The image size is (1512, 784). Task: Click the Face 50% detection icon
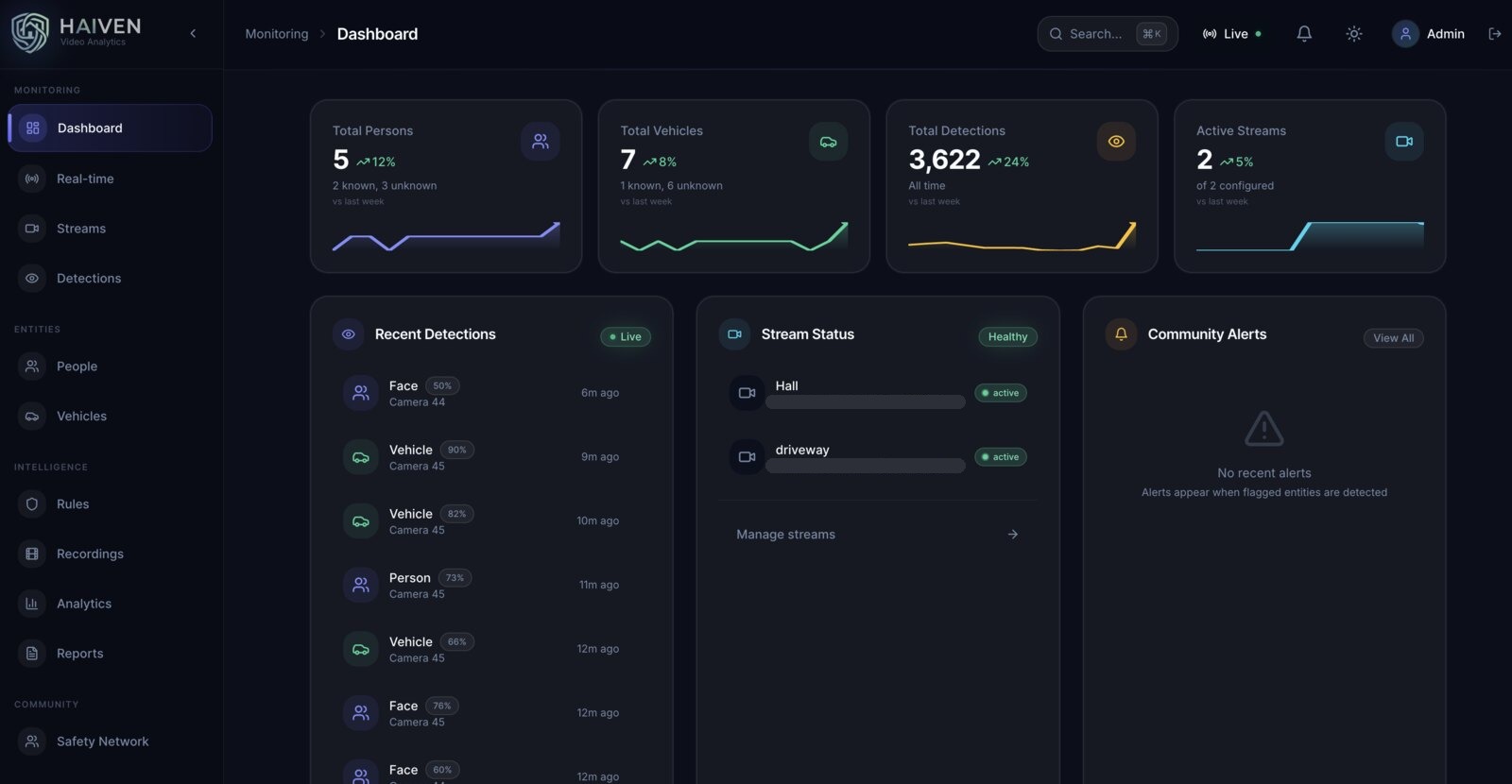[361, 393]
